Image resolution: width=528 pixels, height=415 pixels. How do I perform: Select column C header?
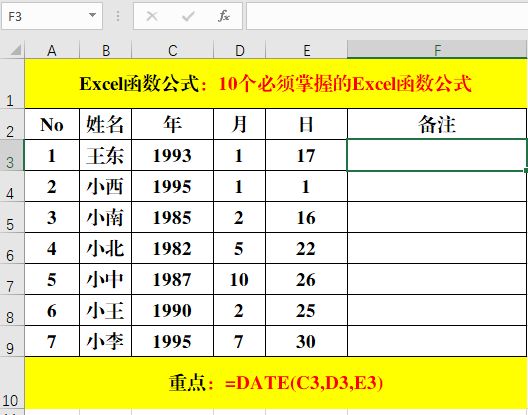pos(172,51)
